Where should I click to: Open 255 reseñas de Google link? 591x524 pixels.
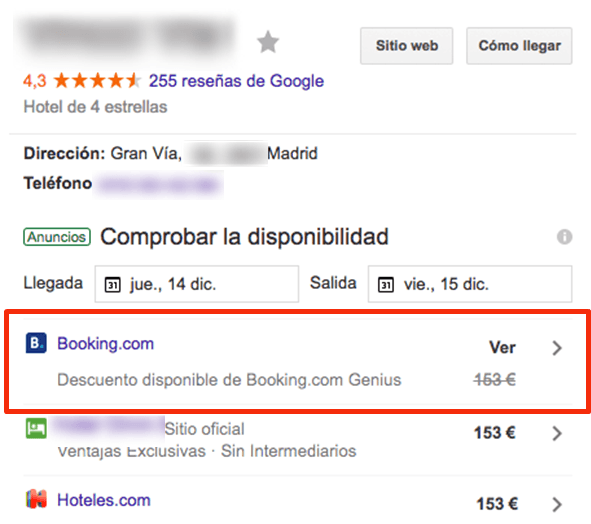point(236,81)
